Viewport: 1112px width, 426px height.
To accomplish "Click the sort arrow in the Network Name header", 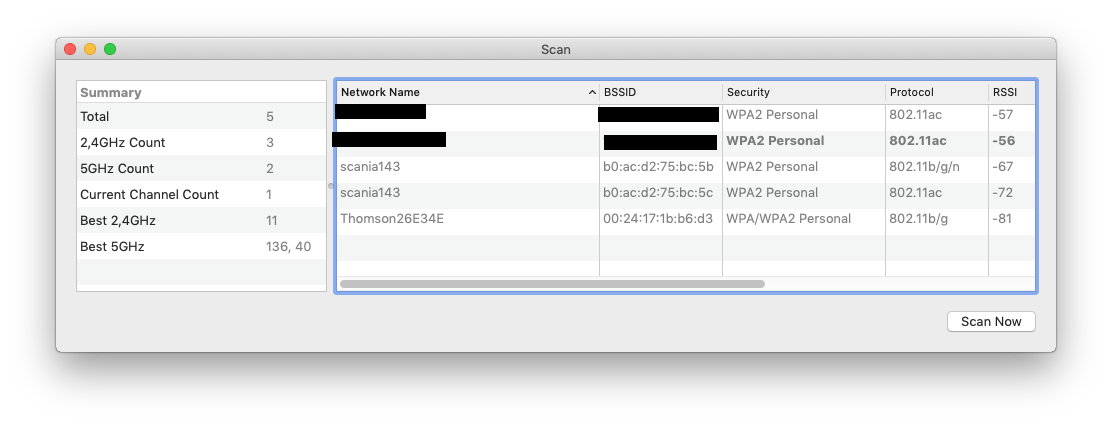I will click(x=592, y=92).
